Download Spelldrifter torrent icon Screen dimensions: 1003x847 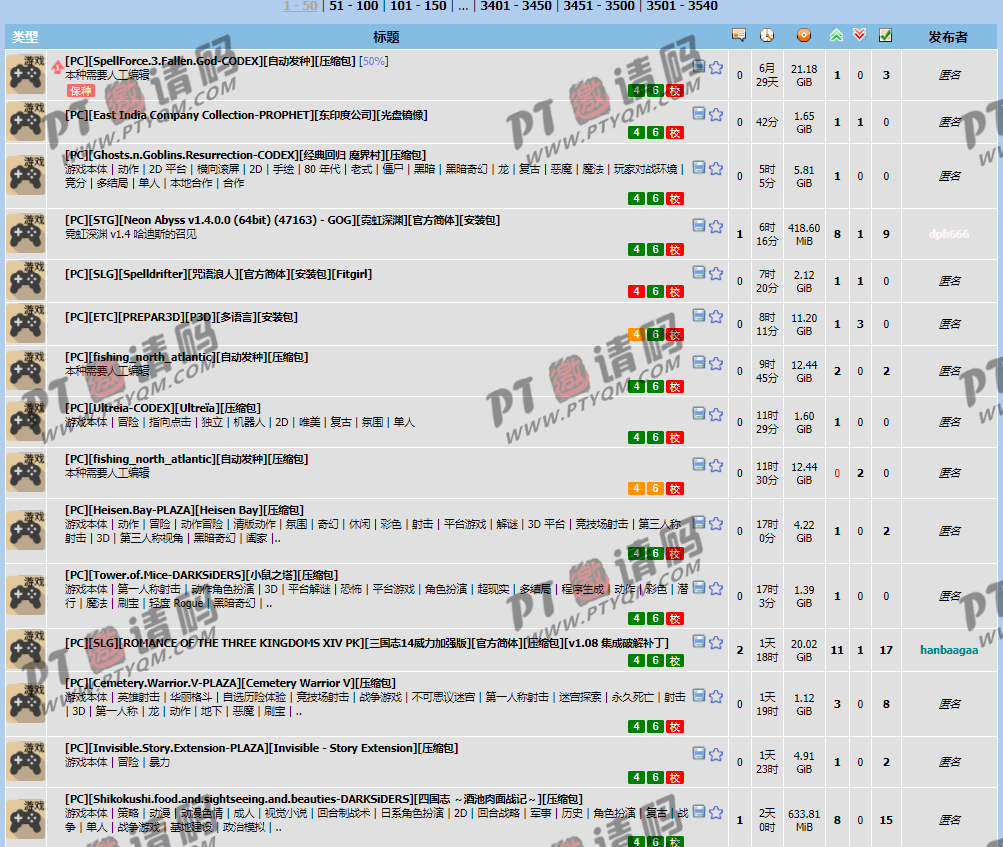pos(699,273)
